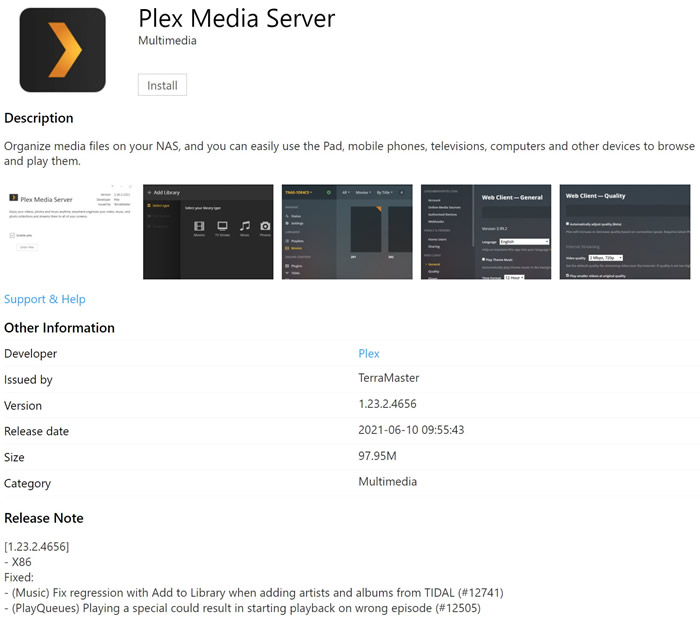Open the Support & Help link
Screen dimensions: 700x617
pos(45,299)
